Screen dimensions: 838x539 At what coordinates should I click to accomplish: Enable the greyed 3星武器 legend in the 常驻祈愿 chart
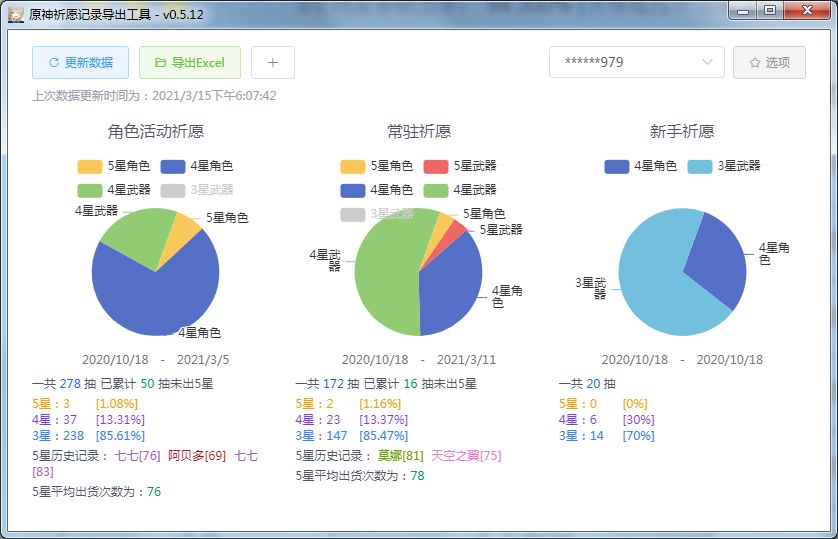376,214
